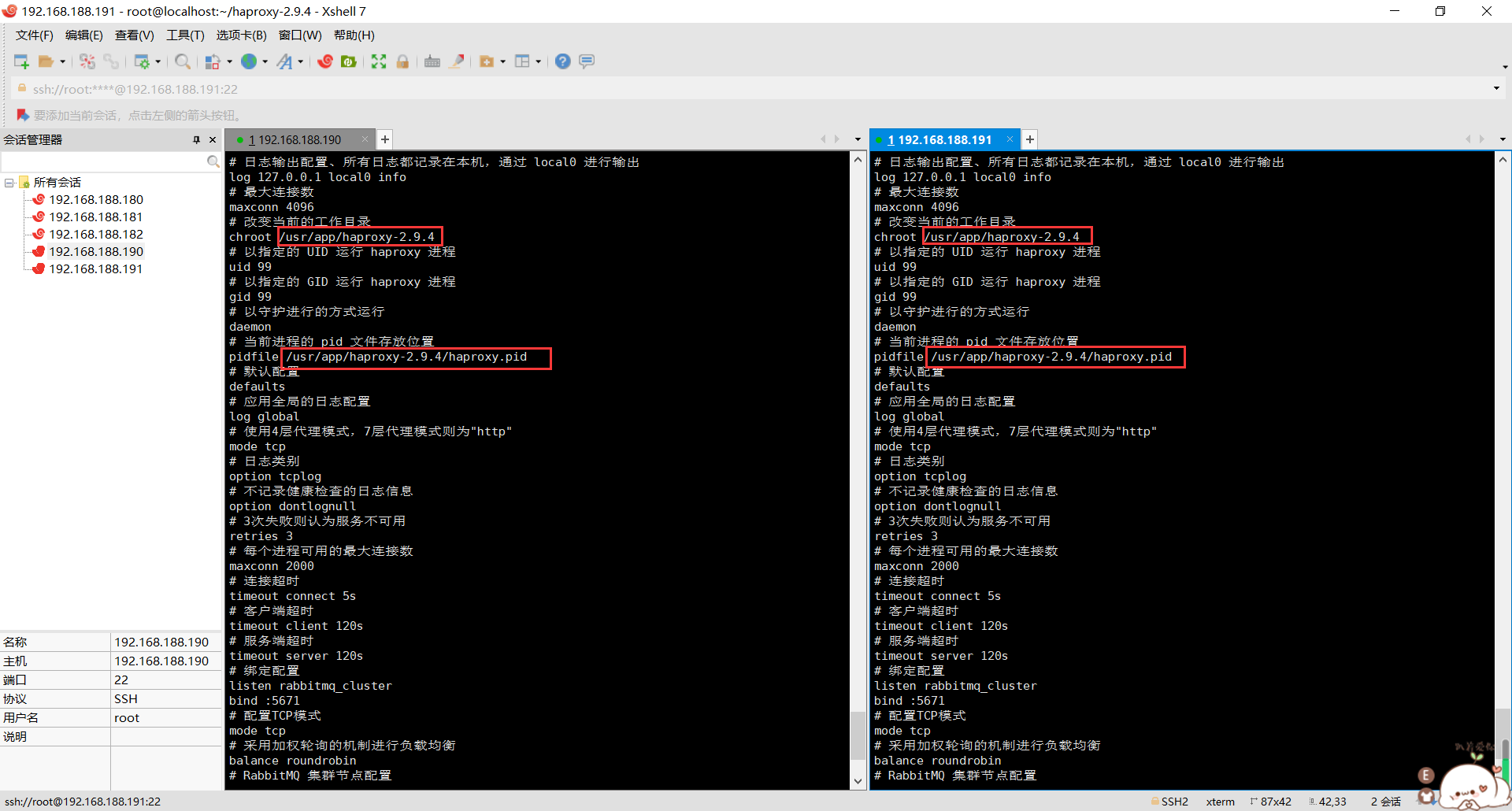Image resolution: width=1512 pixels, height=811 pixels.
Task: Click the session search magnifier icon
Action: coord(213,161)
